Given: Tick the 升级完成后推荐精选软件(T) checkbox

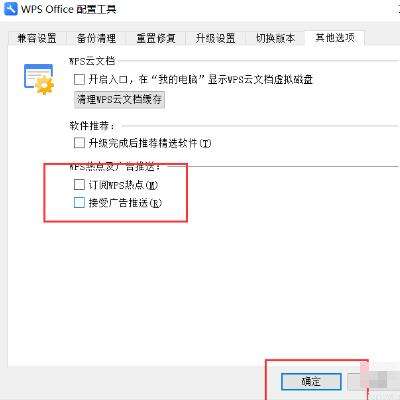Looking at the screenshot, I should click(79, 143).
